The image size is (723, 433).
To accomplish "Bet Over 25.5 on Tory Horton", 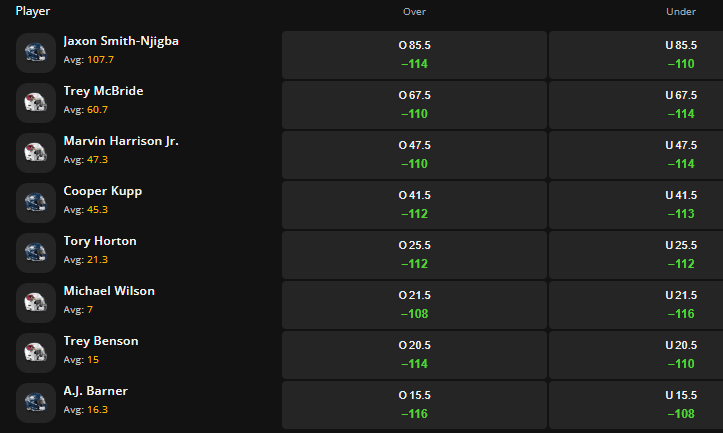I will pos(414,255).
